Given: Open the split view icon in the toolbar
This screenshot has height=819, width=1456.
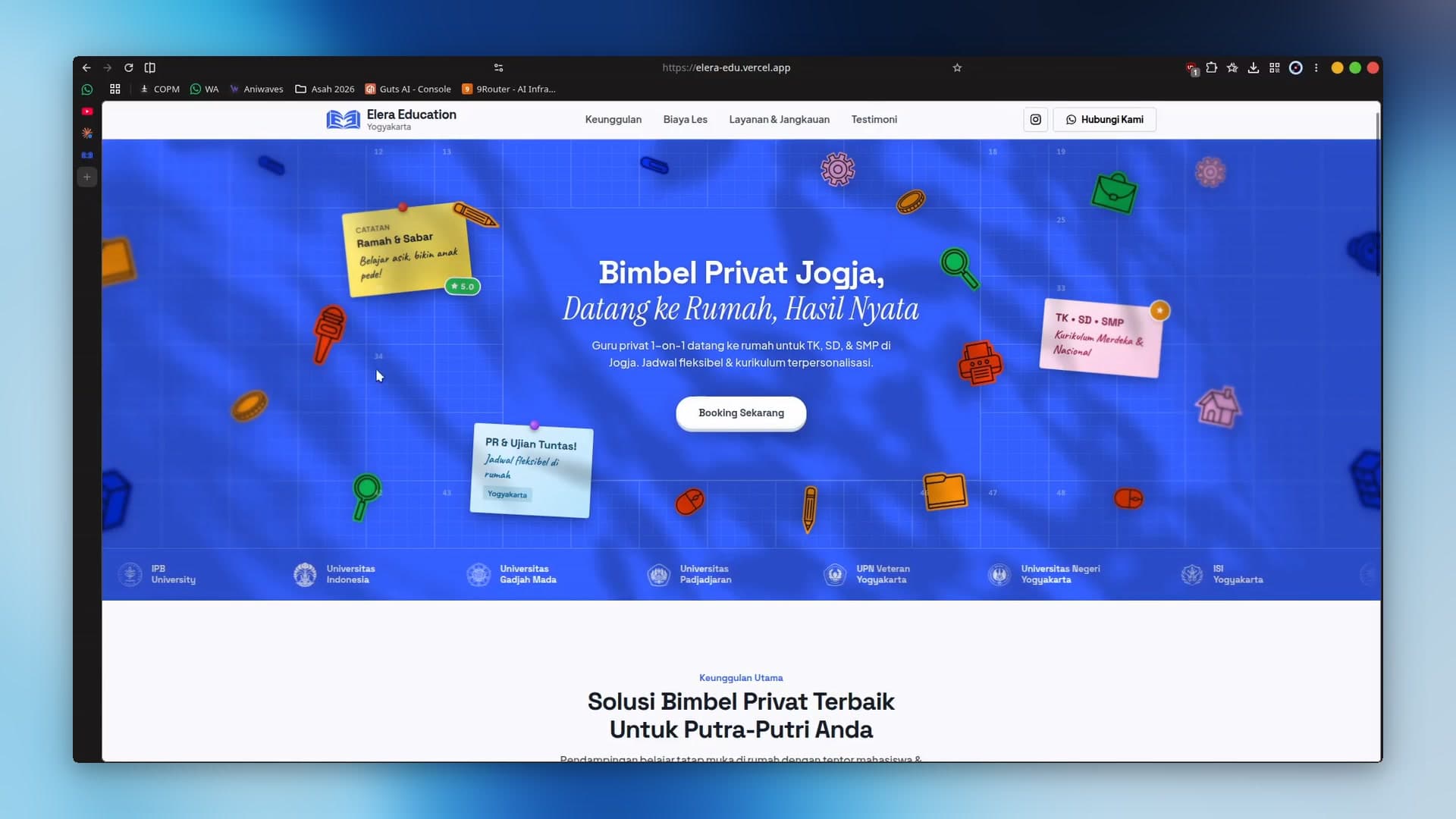Looking at the screenshot, I should click(x=150, y=67).
